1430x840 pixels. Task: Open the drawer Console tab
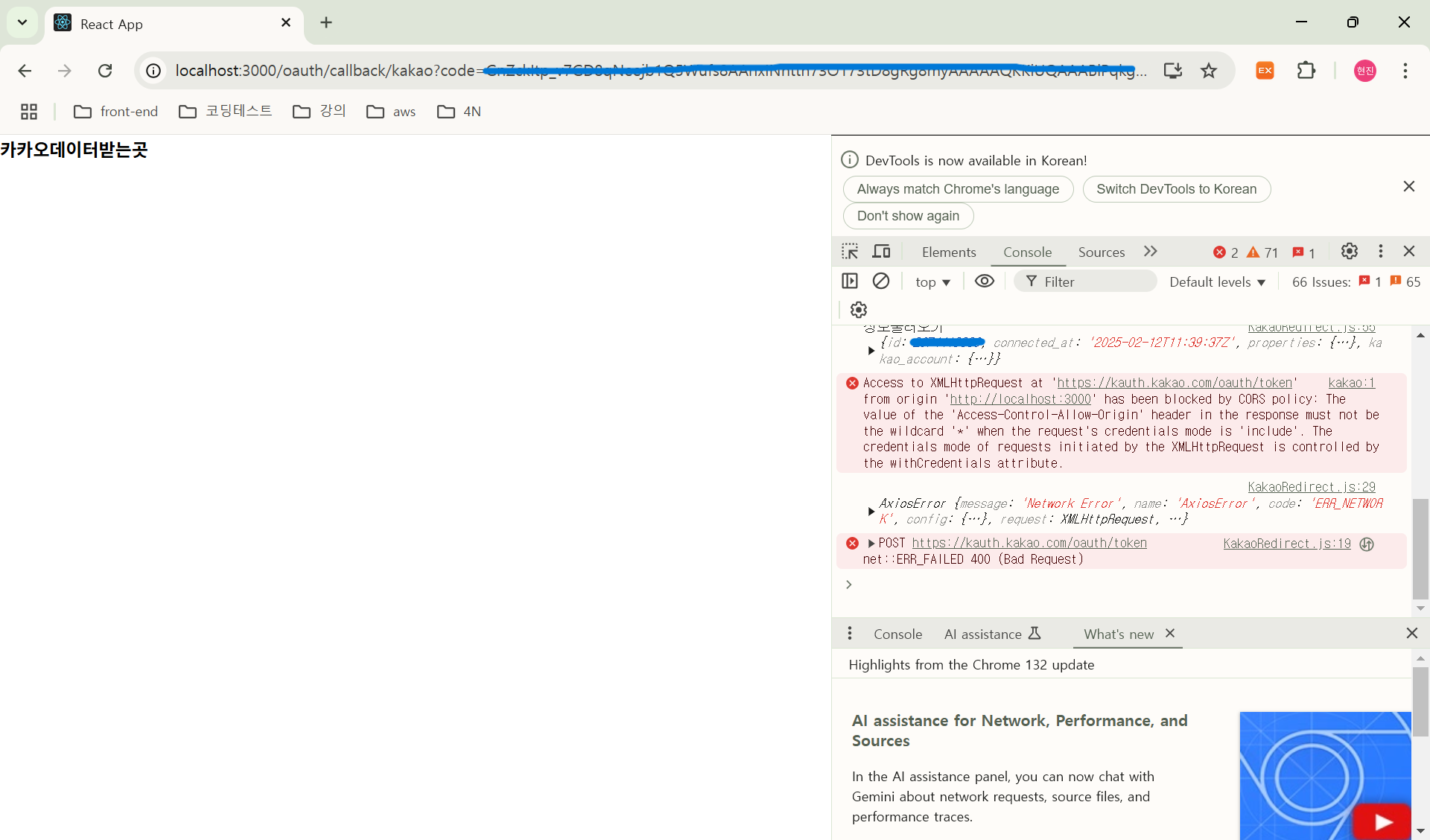[x=898, y=634]
